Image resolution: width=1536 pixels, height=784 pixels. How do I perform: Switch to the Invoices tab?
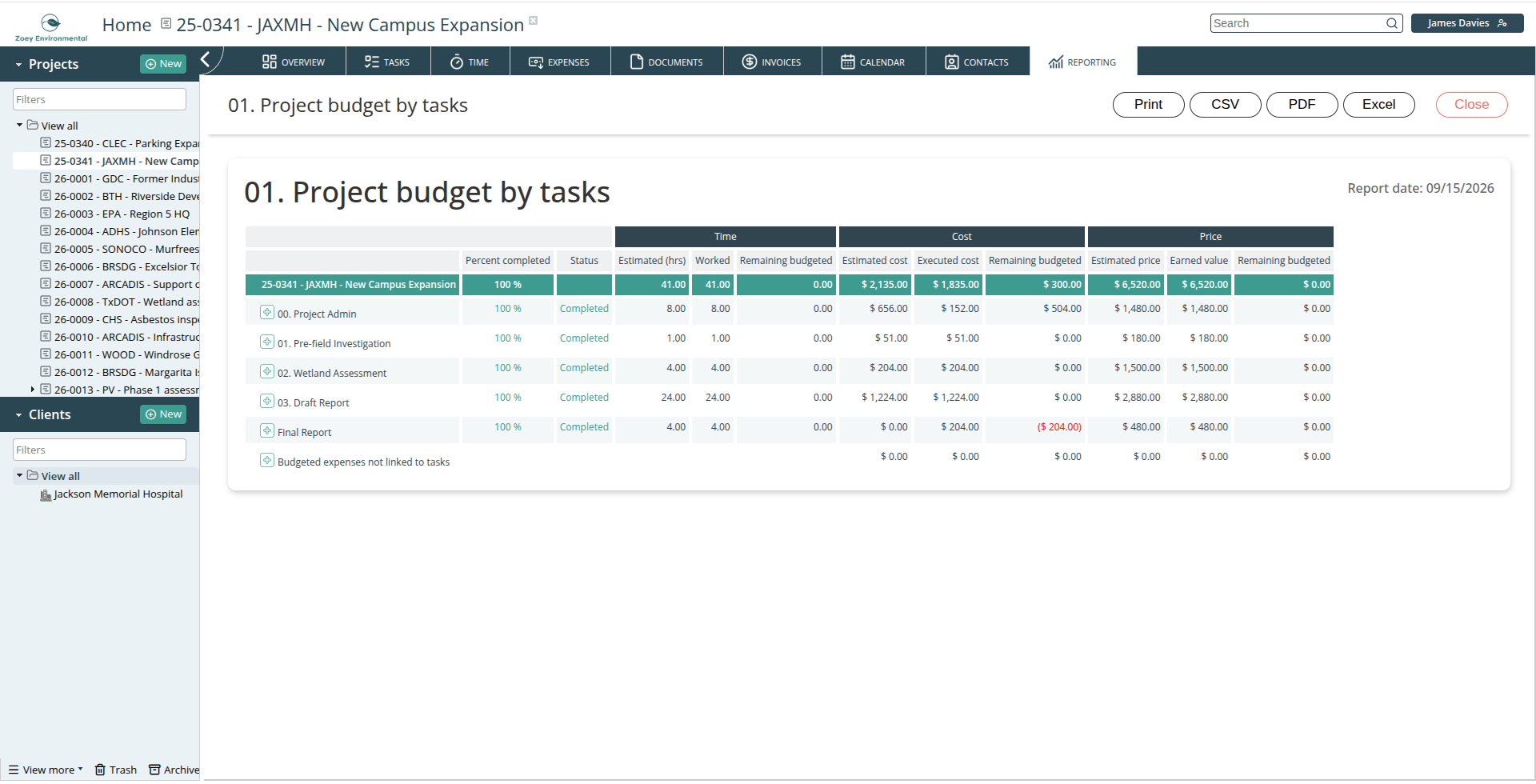773,62
